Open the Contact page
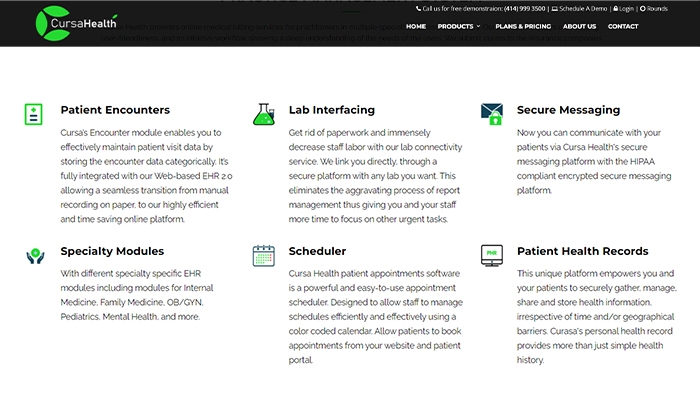The image size is (700, 400). click(x=623, y=26)
